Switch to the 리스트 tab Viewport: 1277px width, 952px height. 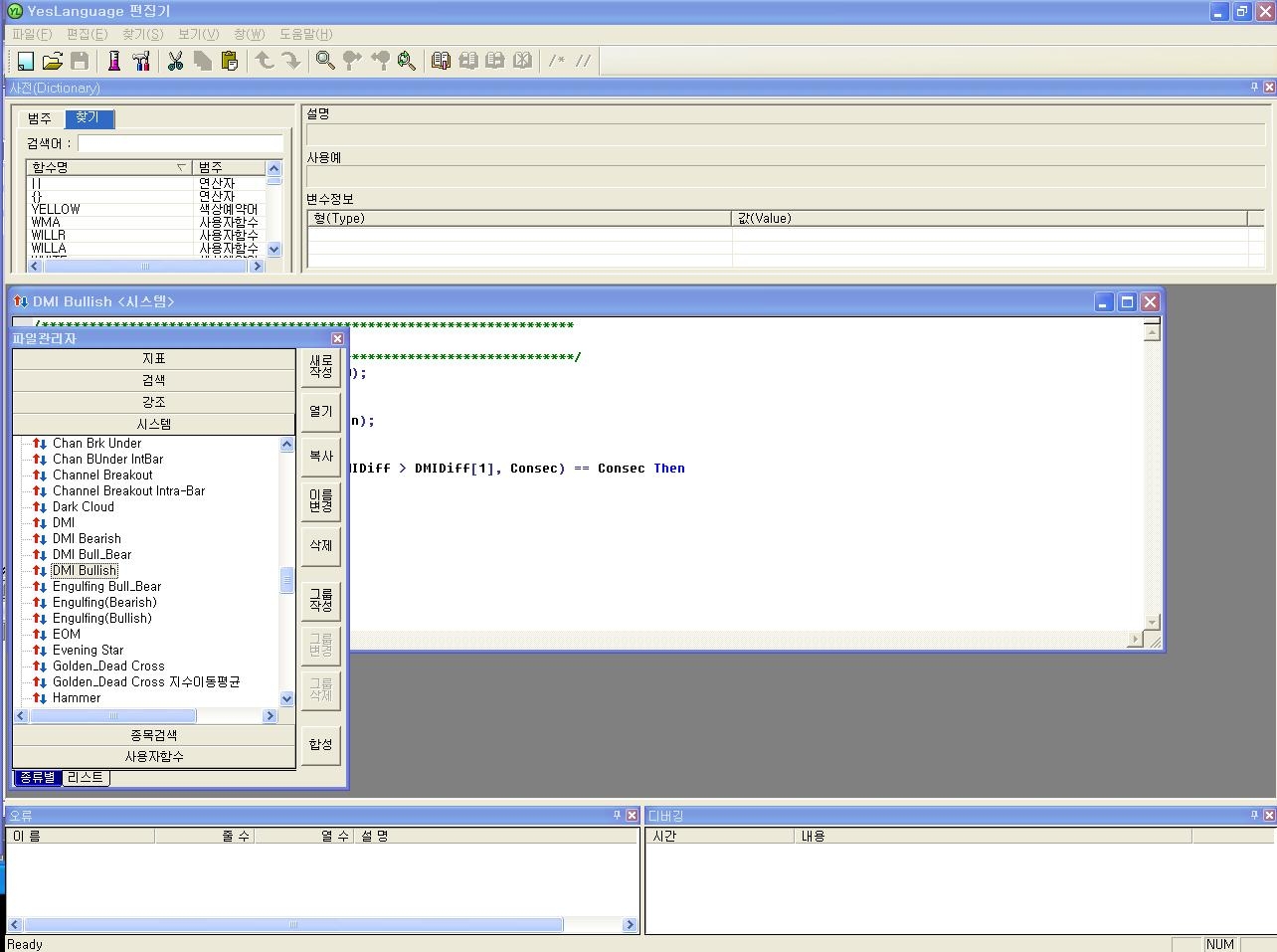(x=86, y=778)
